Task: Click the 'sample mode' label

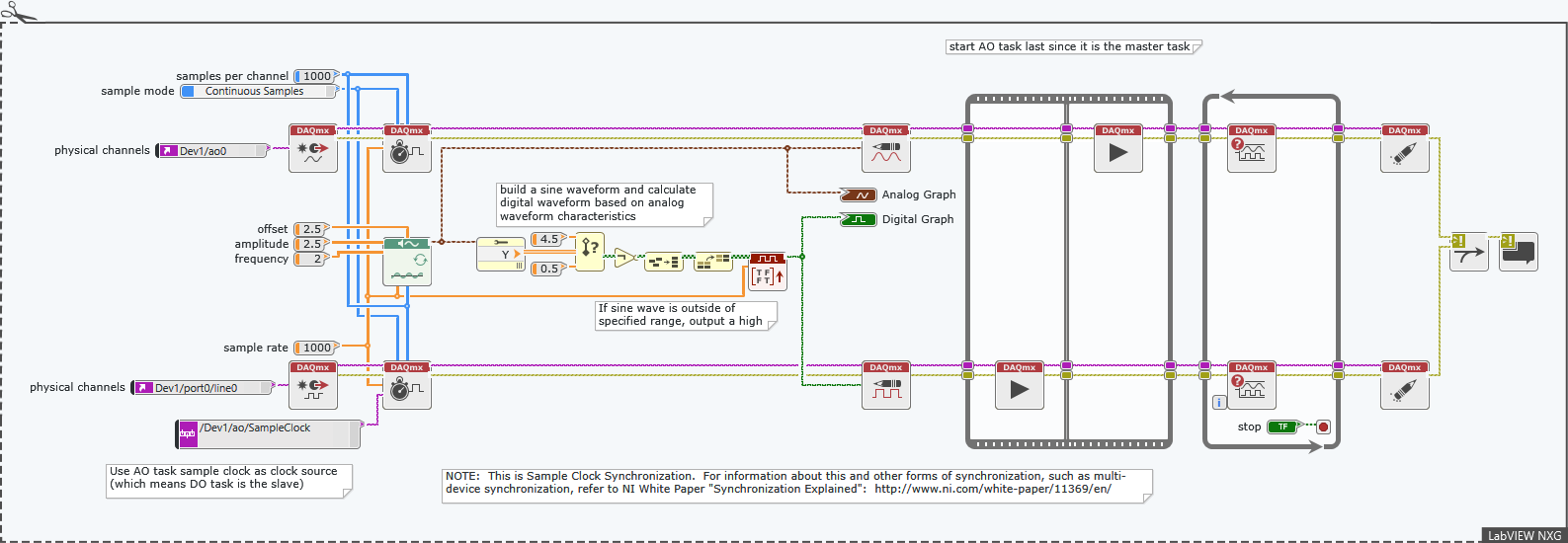Action: click(x=137, y=91)
